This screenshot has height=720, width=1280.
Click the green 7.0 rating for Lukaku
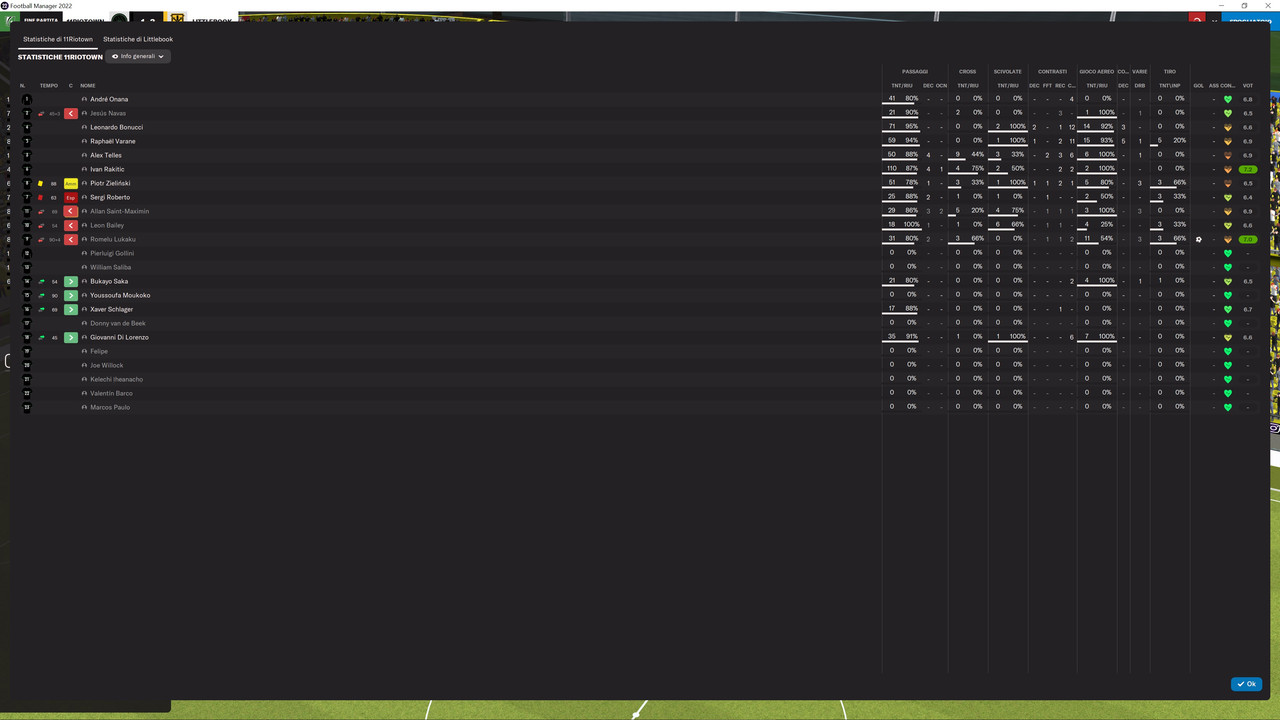(x=1248, y=240)
